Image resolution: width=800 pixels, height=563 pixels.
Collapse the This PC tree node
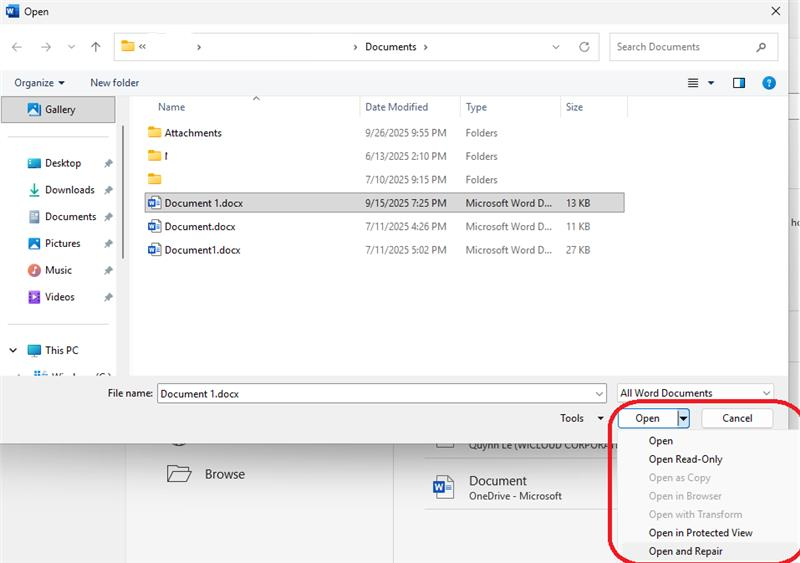click(13, 350)
